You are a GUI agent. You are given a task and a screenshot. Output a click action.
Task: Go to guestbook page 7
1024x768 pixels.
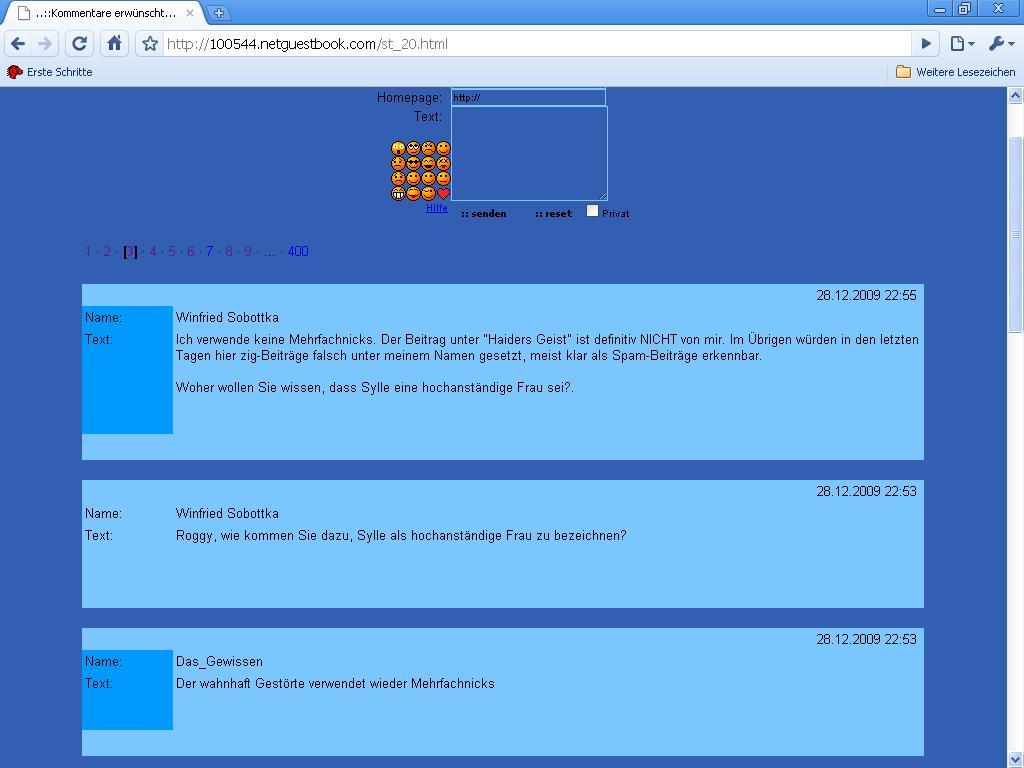point(210,251)
